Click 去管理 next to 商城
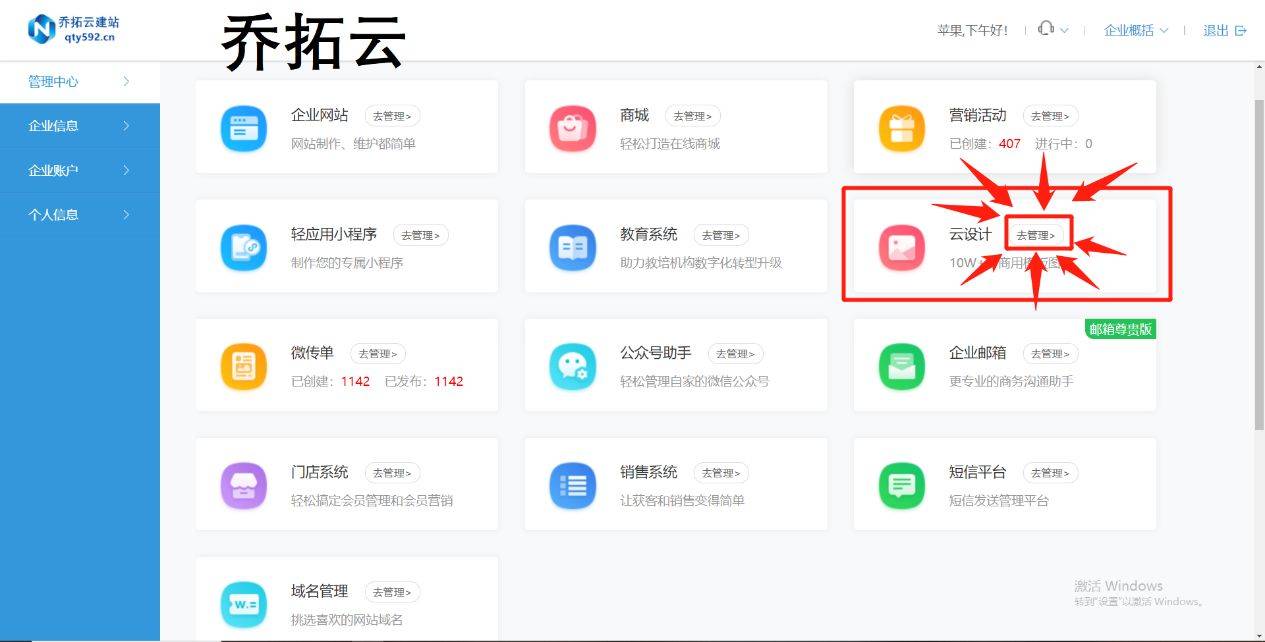The height and width of the screenshot is (642, 1265). pyautogui.click(x=692, y=116)
